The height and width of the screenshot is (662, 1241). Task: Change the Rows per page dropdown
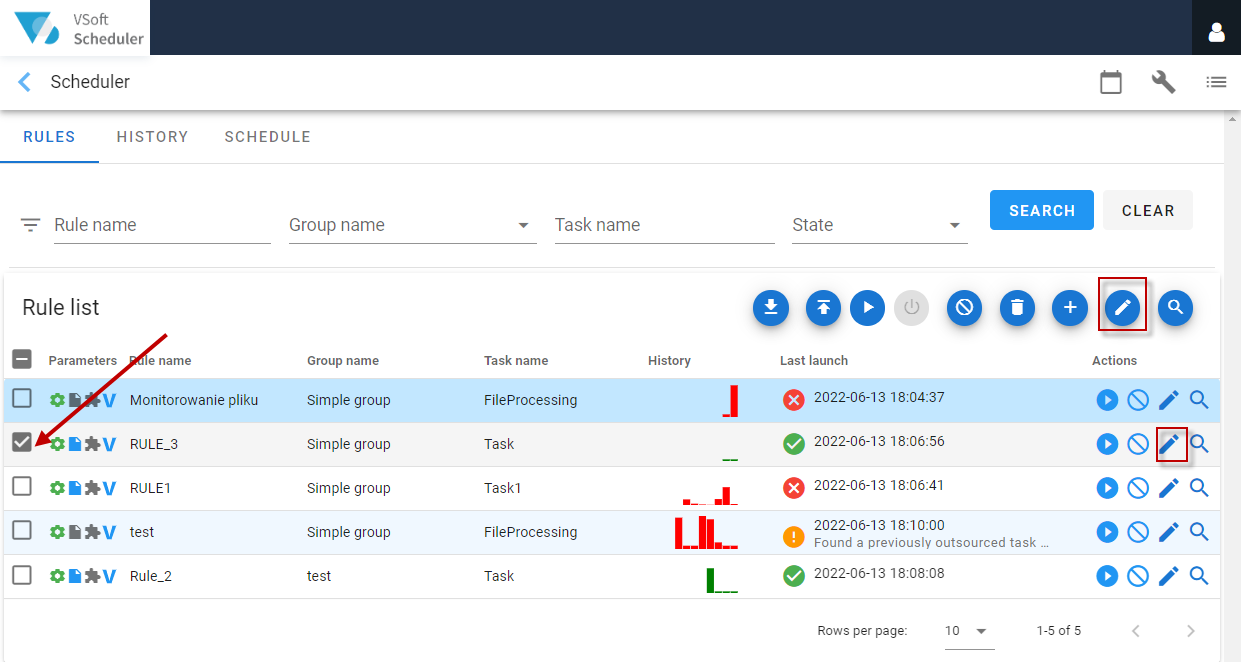tap(967, 631)
